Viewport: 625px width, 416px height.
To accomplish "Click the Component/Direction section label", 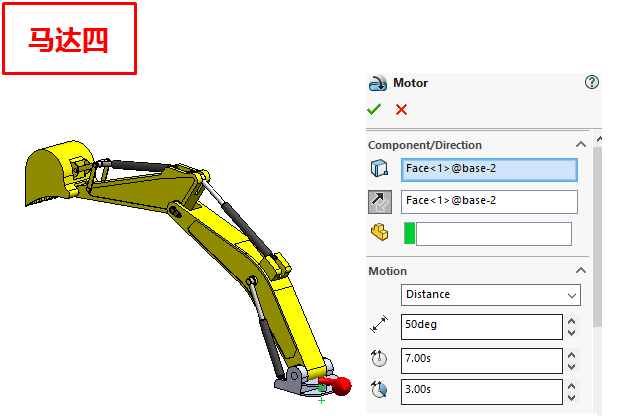I will (x=425, y=145).
